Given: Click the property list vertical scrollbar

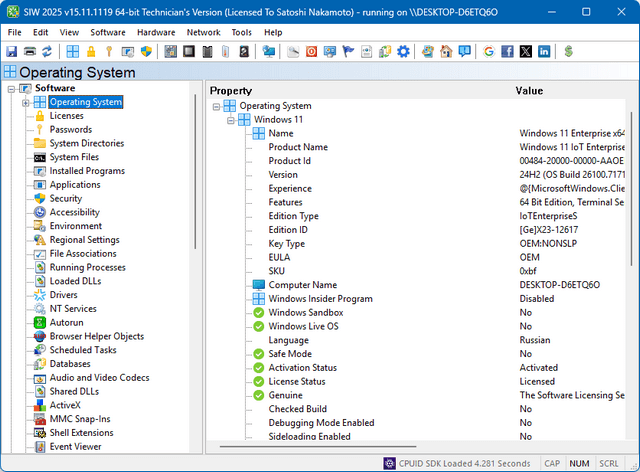Looking at the screenshot, I should pos(632,188).
